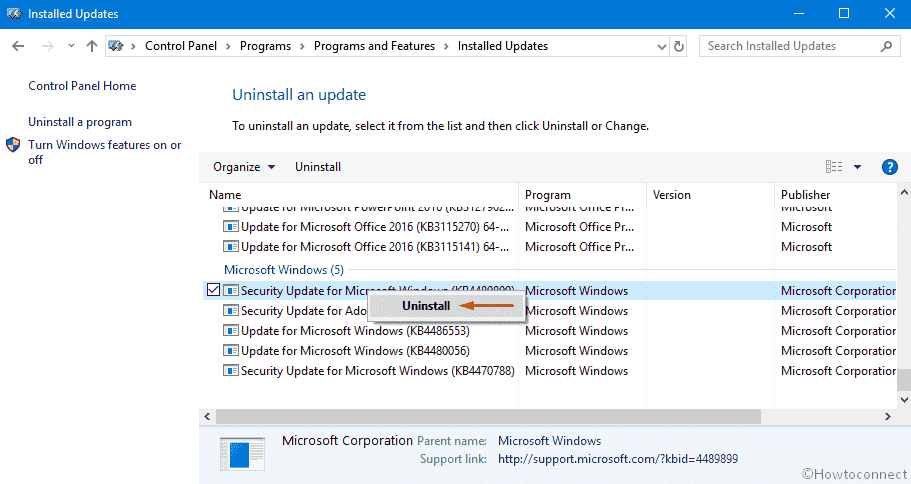The image size is (911, 484).
Task: Click icon of Update KB4480056 row
Action: click(x=231, y=350)
